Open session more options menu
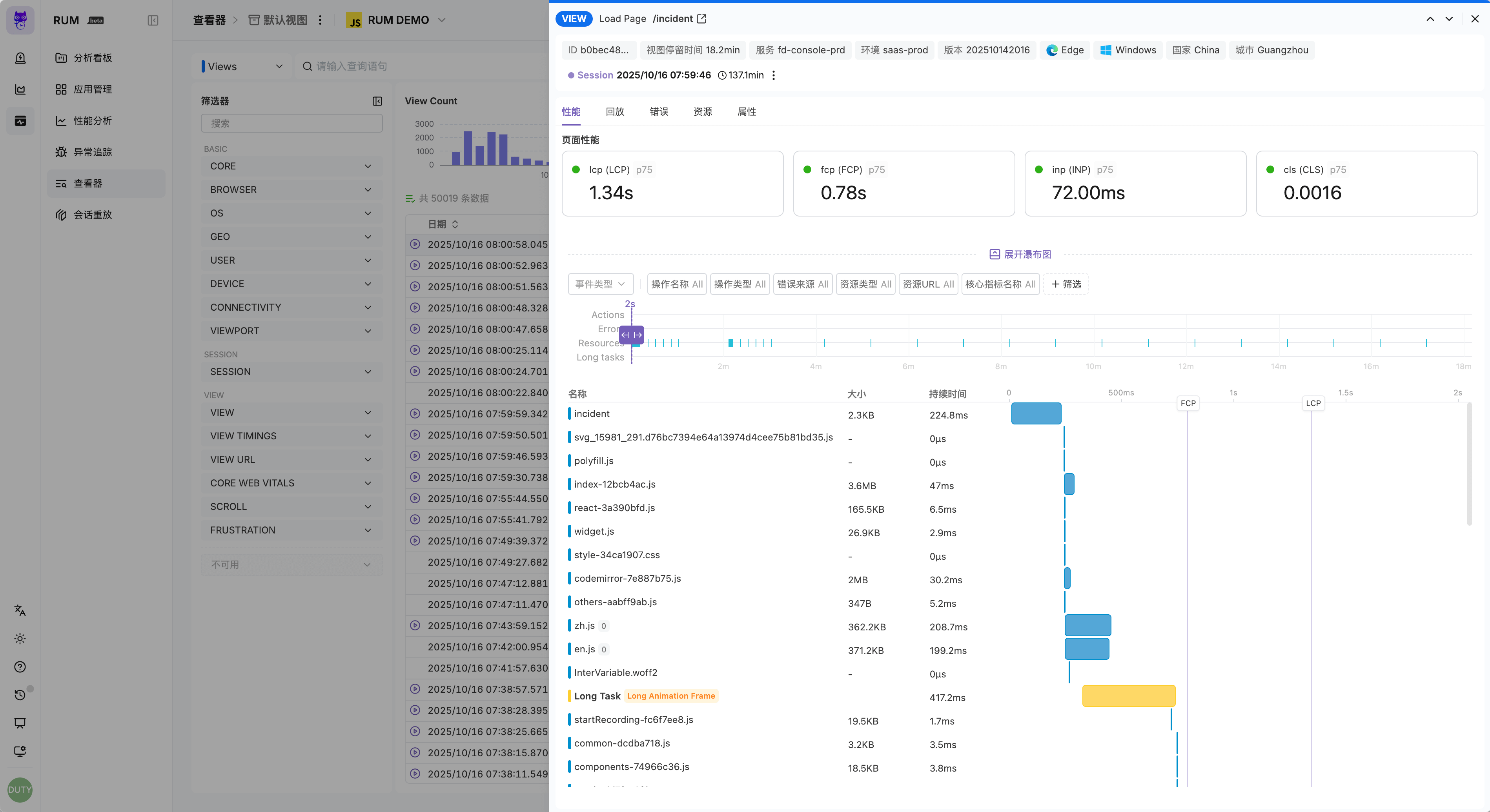The width and height of the screenshot is (1490, 812). [x=773, y=75]
